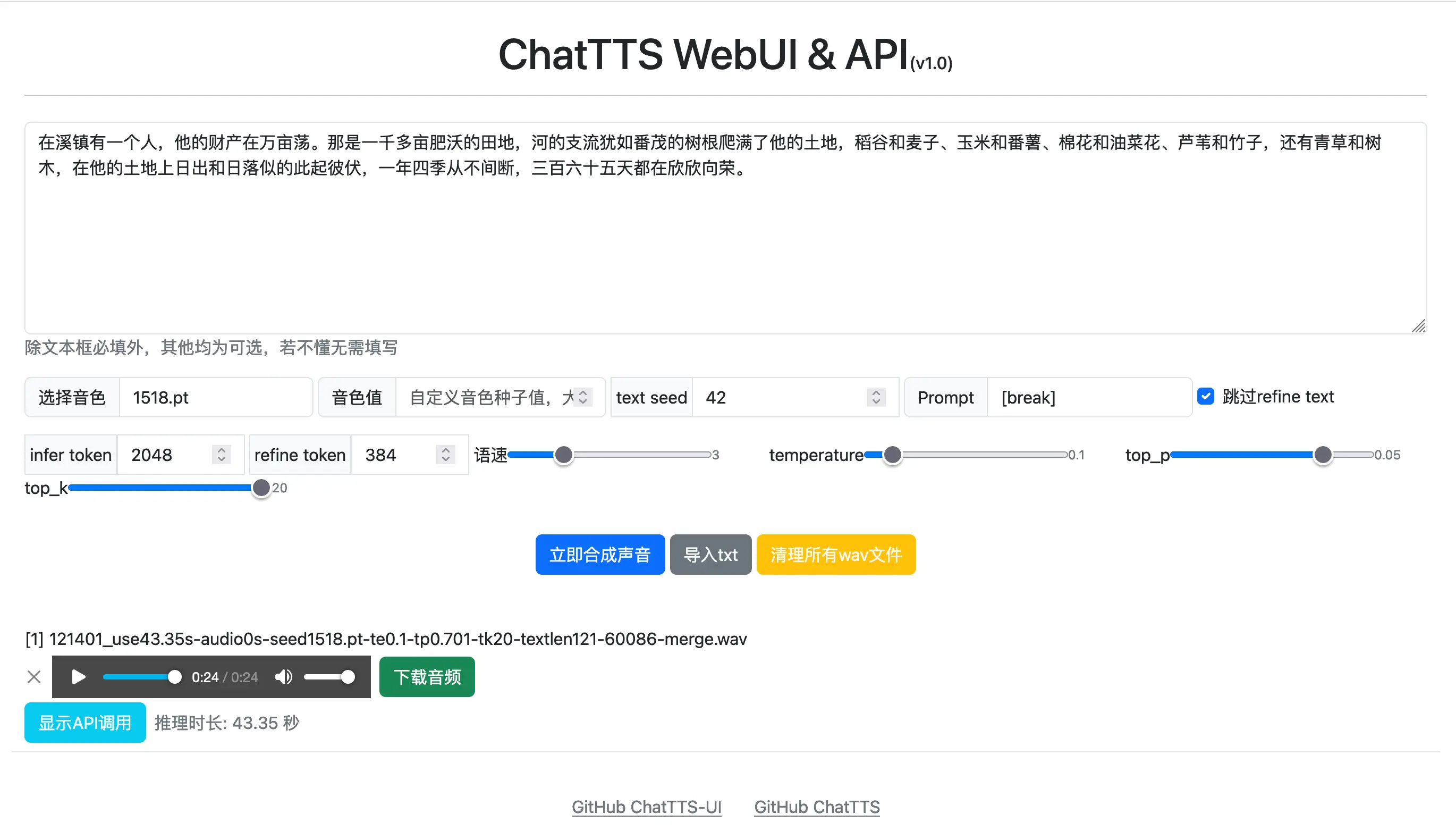Mute the audio player volume

tap(283, 676)
